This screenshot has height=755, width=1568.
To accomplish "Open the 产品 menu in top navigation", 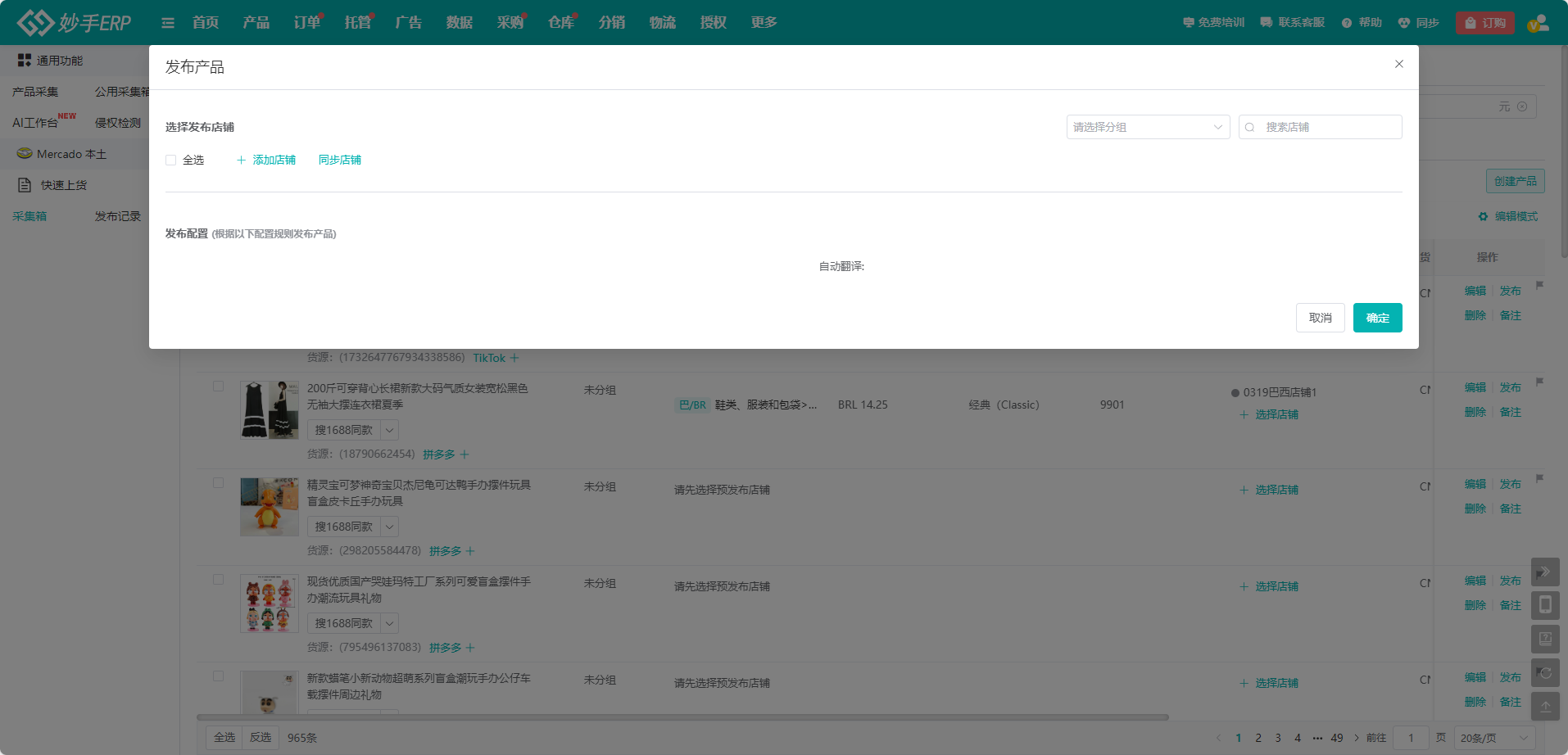I will point(256,22).
